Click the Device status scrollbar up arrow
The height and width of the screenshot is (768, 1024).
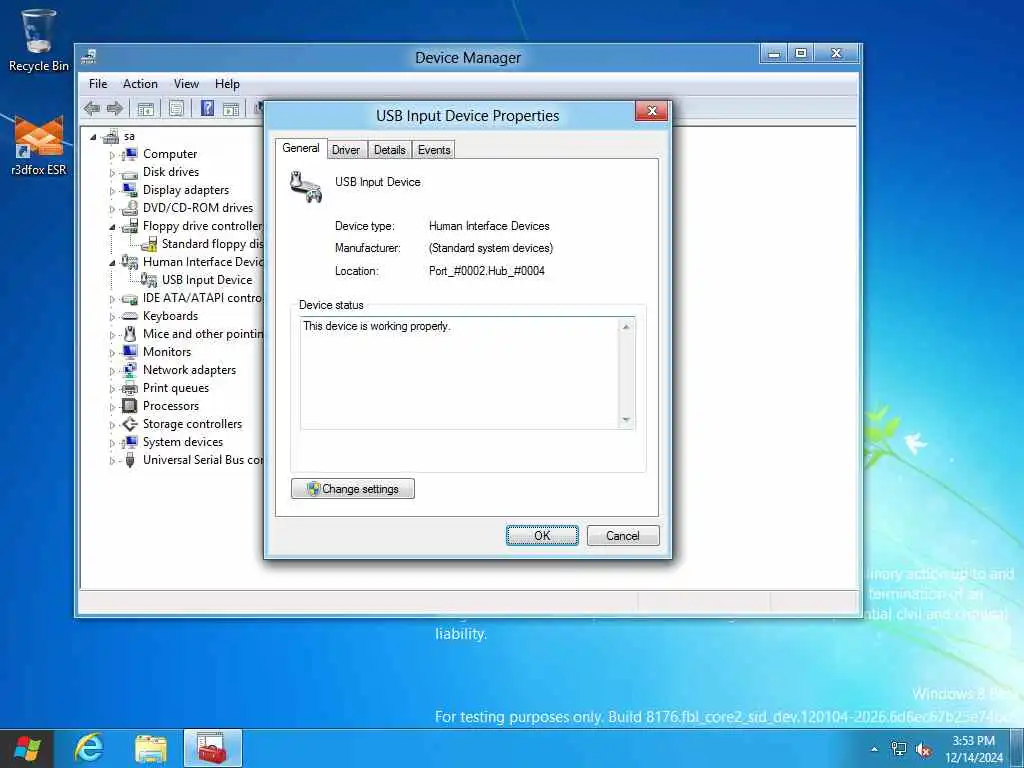point(626,326)
